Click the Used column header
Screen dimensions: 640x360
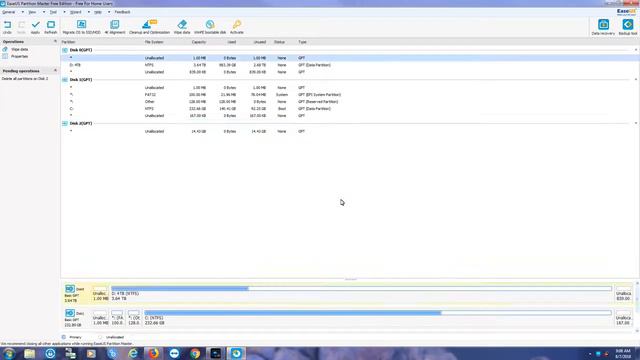(231, 42)
